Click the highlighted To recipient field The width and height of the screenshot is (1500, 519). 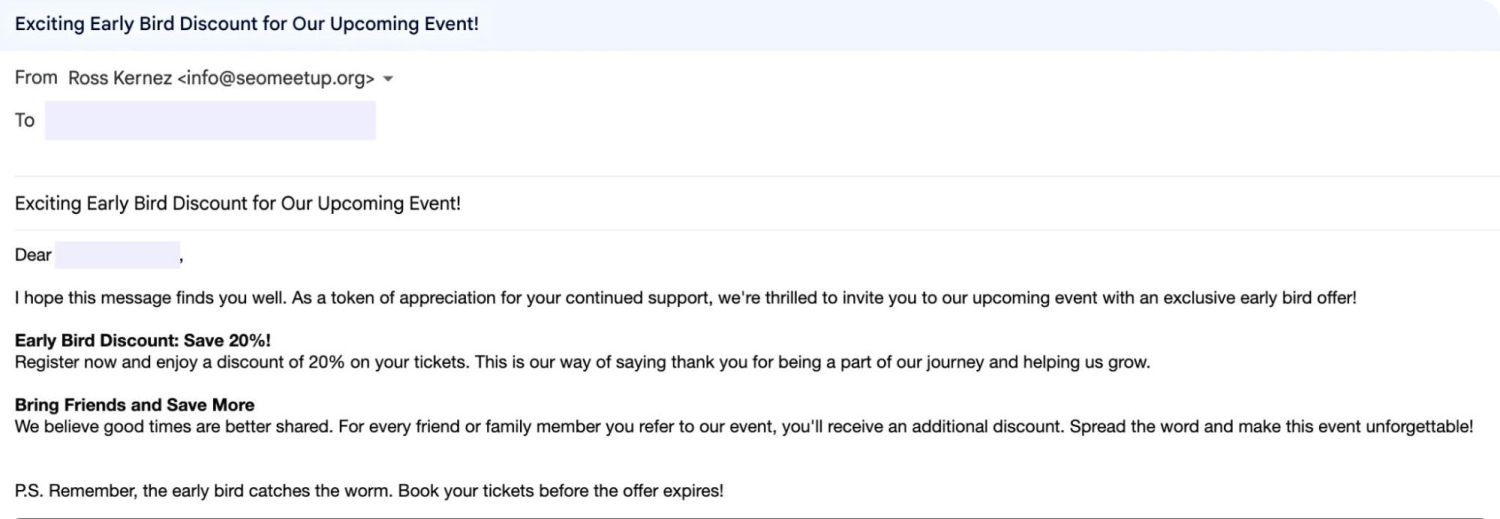point(210,121)
